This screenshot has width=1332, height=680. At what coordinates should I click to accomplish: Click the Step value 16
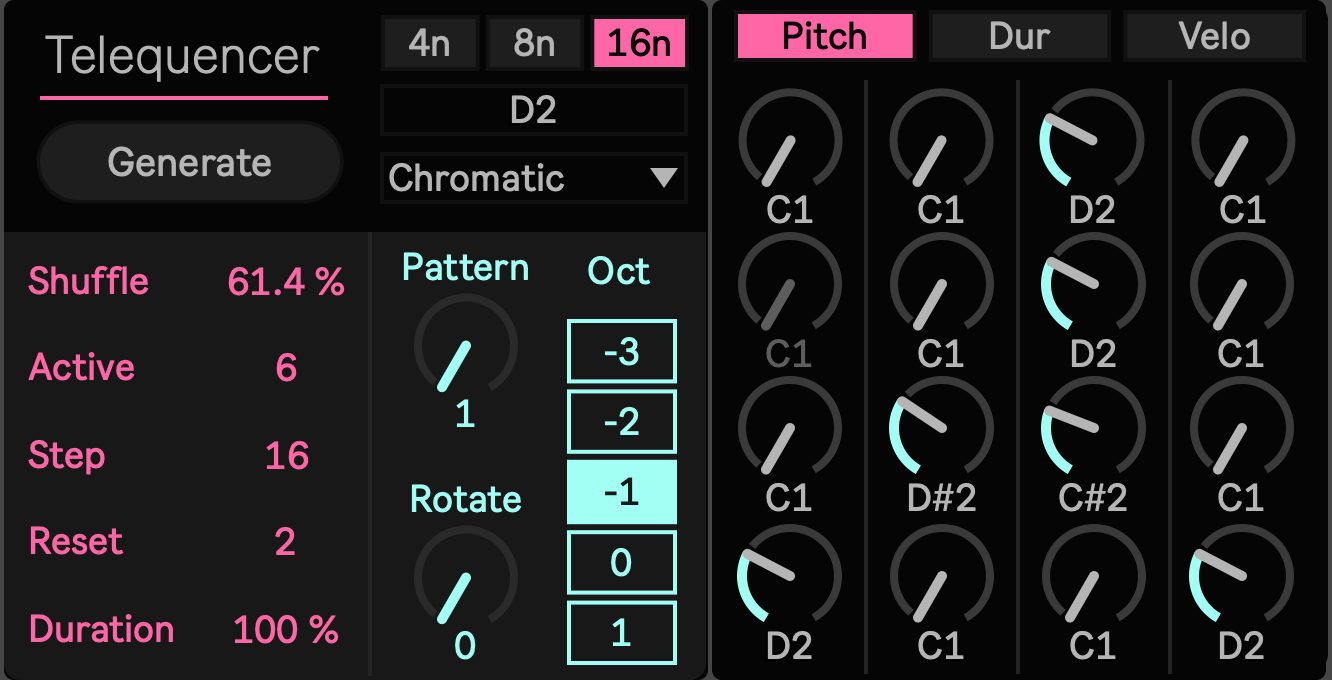(x=287, y=455)
